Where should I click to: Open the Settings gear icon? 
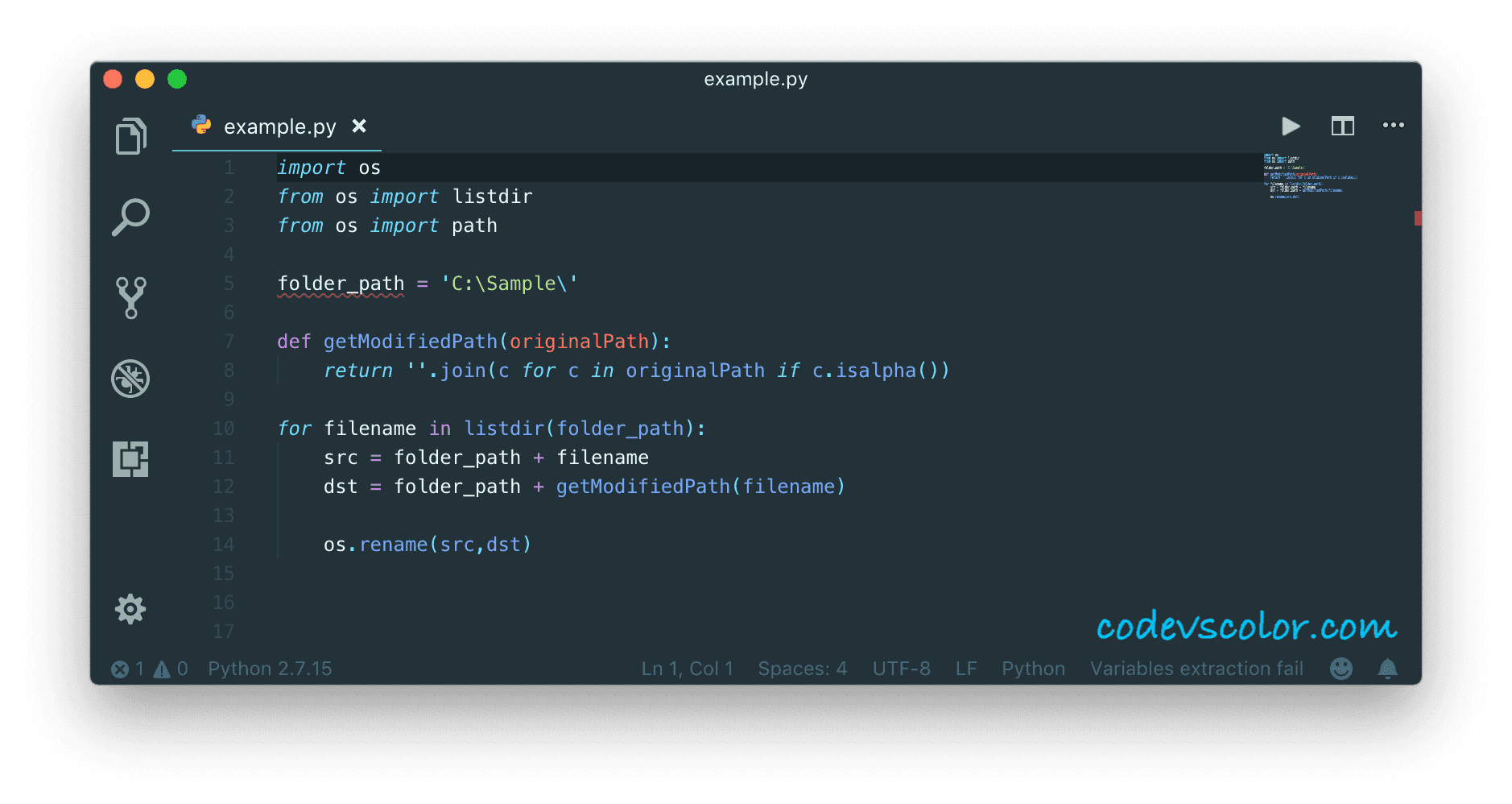[130, 610]
